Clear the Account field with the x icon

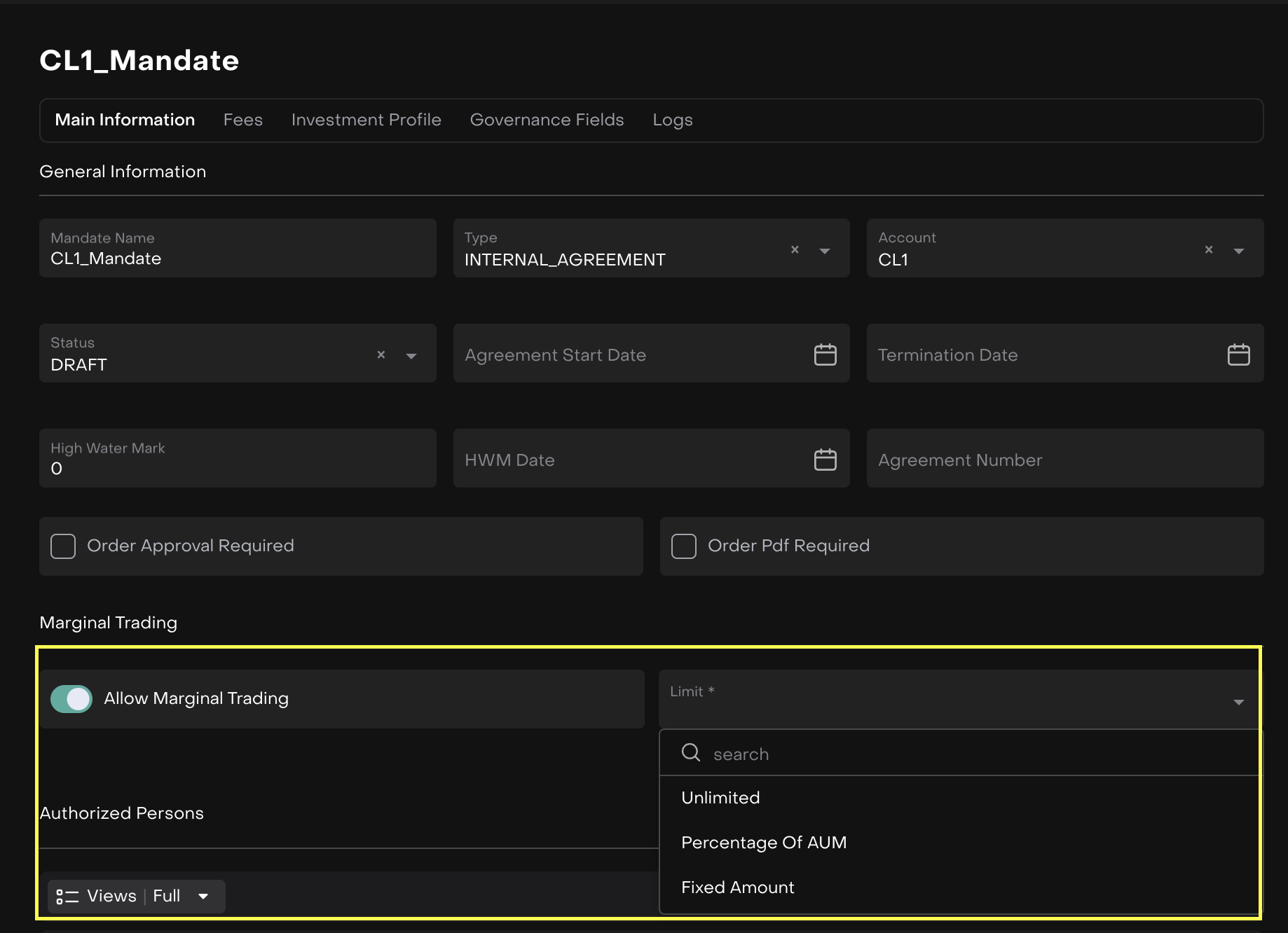(1208, 249)
